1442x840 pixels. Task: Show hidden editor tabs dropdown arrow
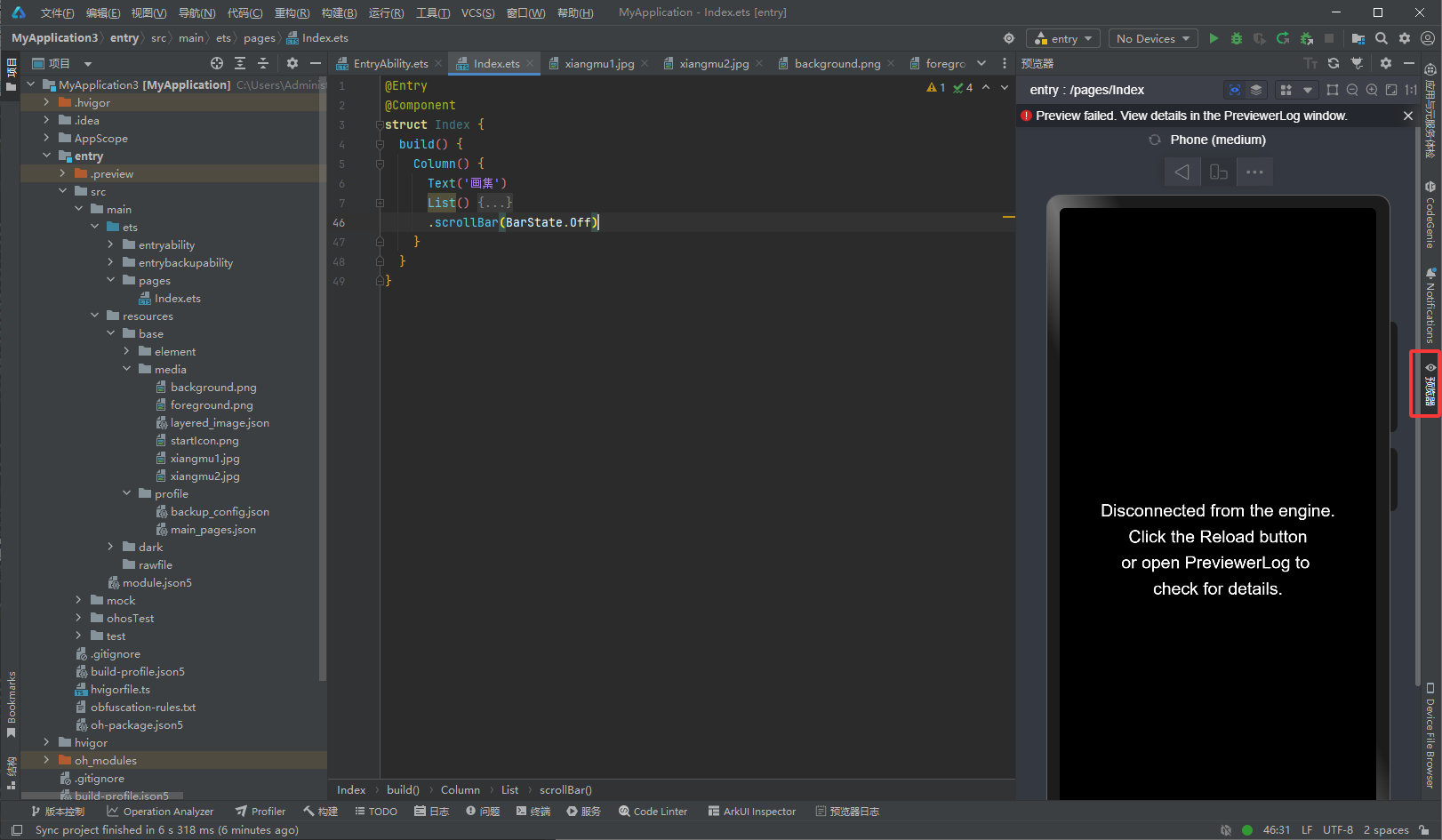[981, 63]
